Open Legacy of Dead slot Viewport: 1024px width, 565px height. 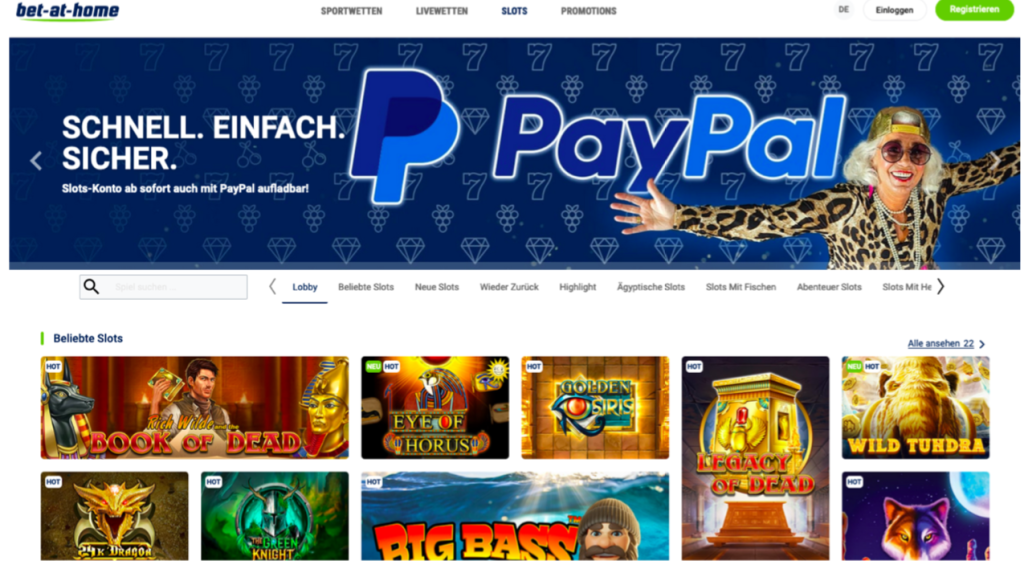coord(756,459)
